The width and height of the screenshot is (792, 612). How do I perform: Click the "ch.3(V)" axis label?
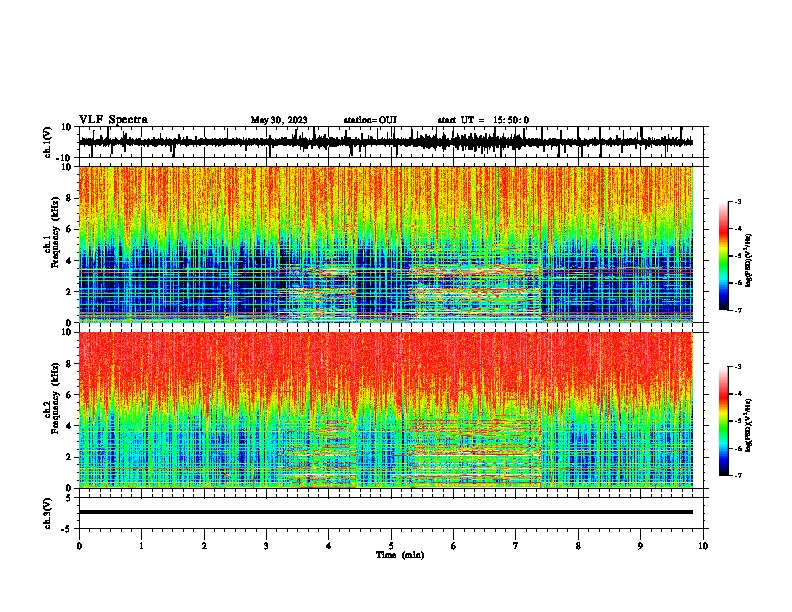pos(47,513)
